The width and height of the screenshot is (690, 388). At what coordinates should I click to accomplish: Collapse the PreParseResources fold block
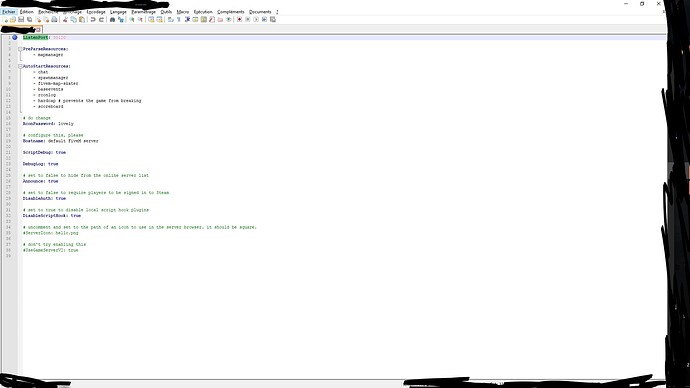pyautogui.click(x=20, y=49)
